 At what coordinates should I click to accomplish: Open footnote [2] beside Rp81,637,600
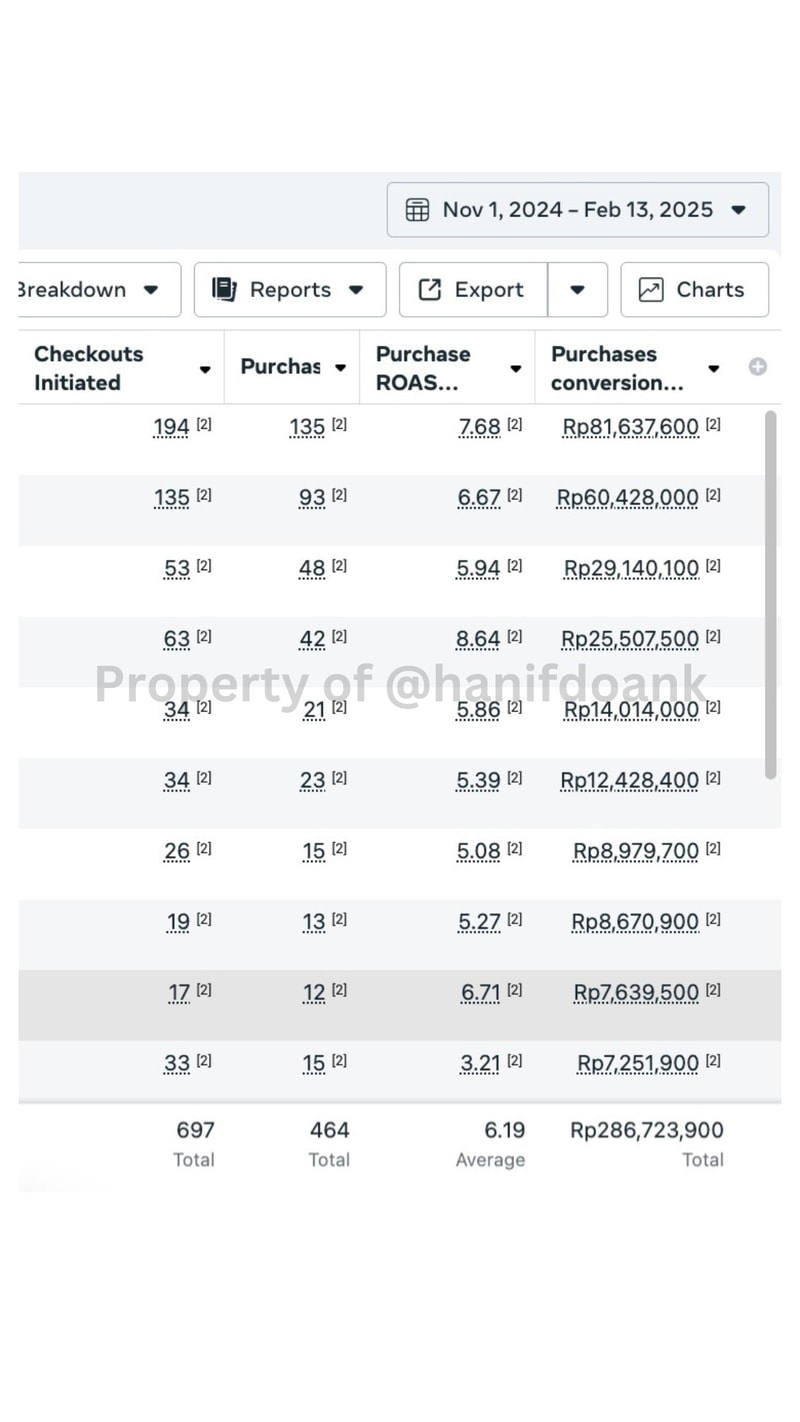(x=713, y=424)
